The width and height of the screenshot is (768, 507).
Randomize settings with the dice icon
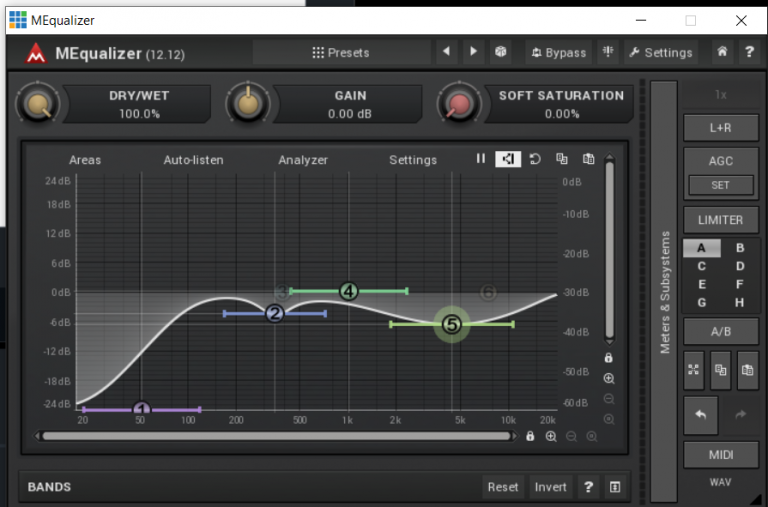coord(501,51)
